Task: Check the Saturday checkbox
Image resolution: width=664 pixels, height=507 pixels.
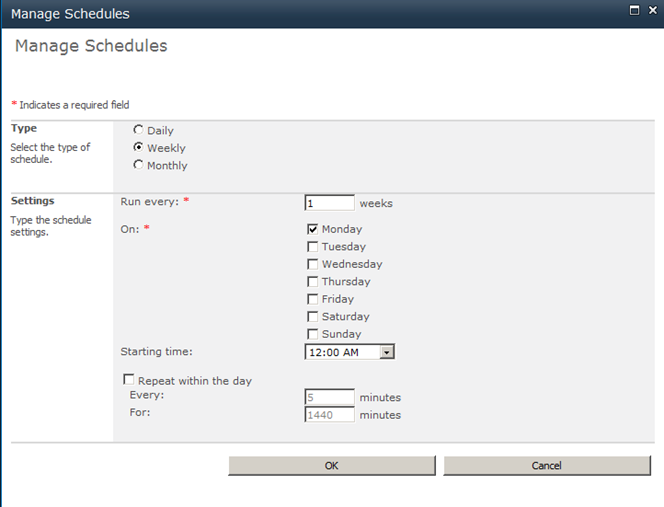Action: coord(313,316)
